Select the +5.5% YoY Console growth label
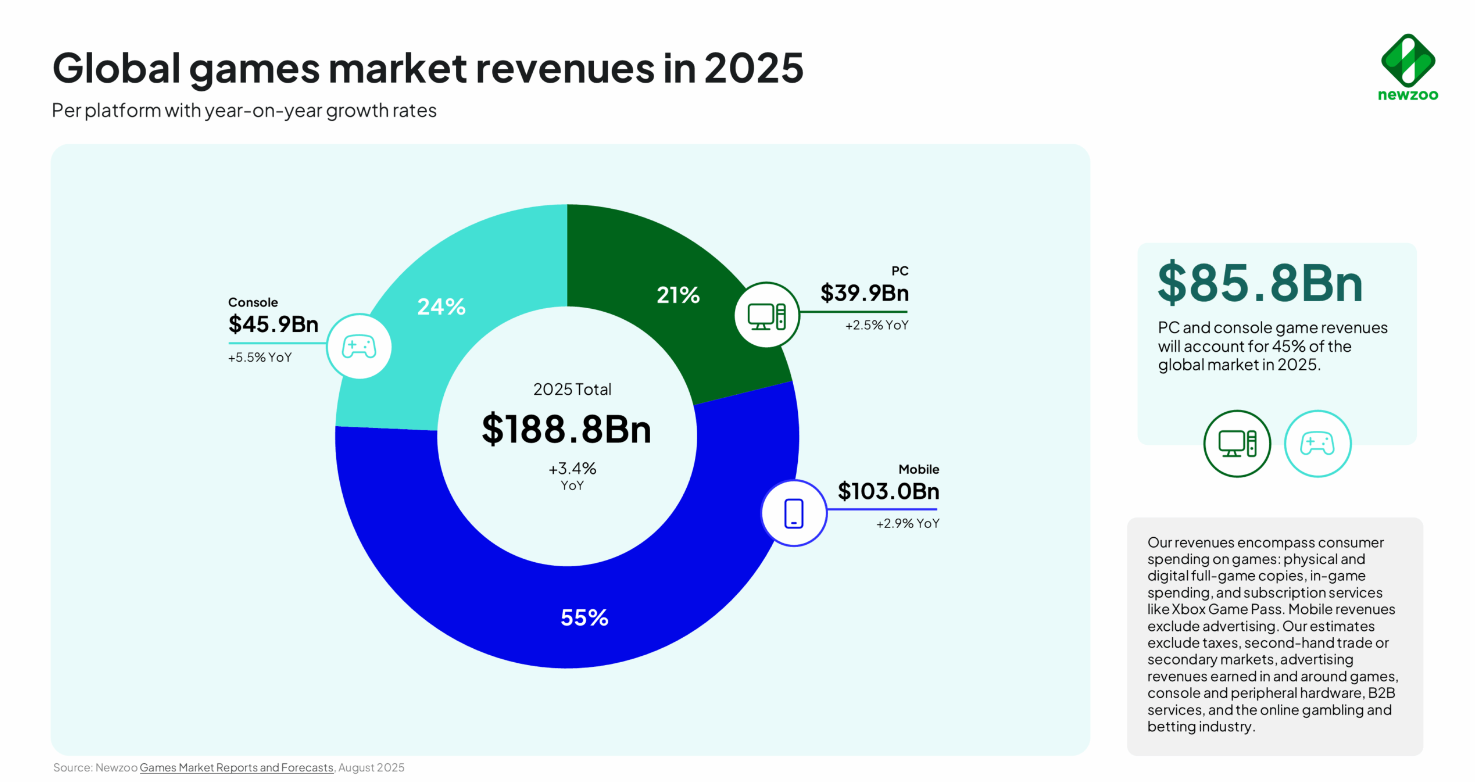Viewport: 1475px width, 782px height. [260, 357]
